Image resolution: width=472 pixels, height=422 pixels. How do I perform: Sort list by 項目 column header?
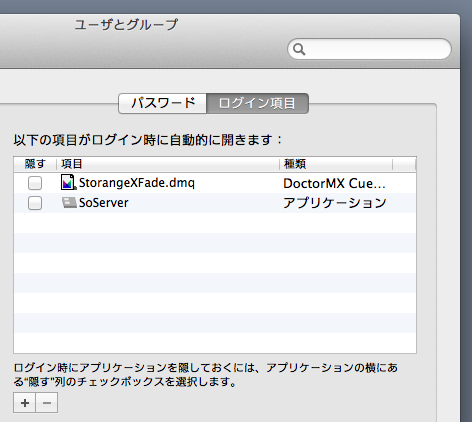pyautogui.click(x=168, y=164)
